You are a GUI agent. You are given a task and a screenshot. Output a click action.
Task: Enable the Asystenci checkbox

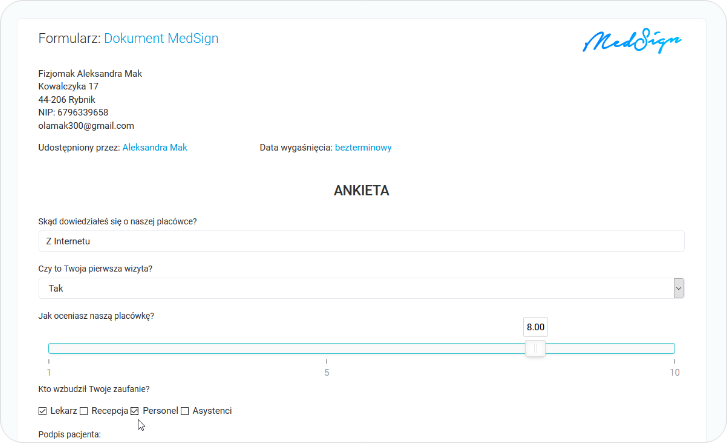[x=185, y=411]
